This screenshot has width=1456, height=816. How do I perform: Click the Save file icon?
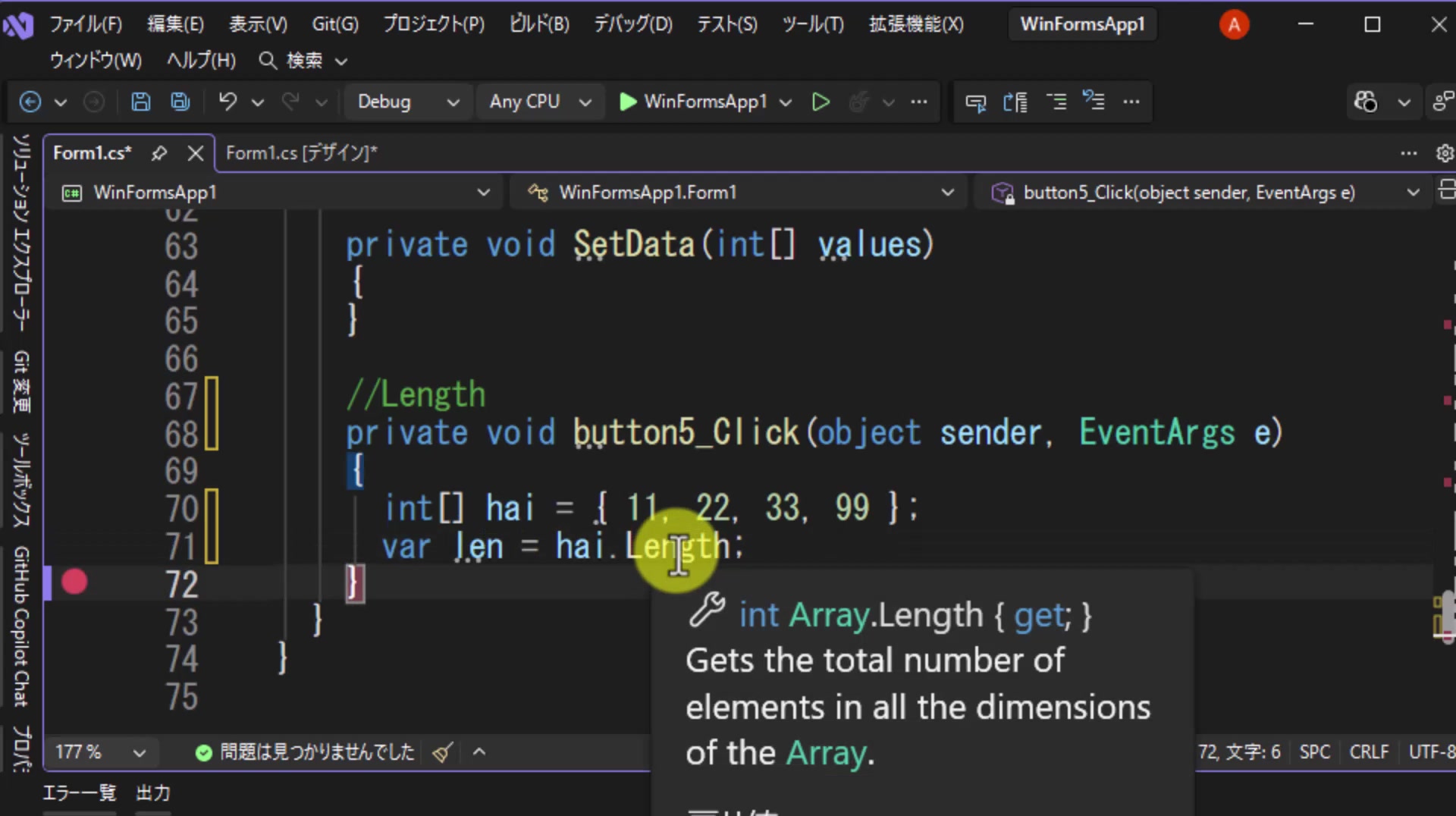point(140,102)
